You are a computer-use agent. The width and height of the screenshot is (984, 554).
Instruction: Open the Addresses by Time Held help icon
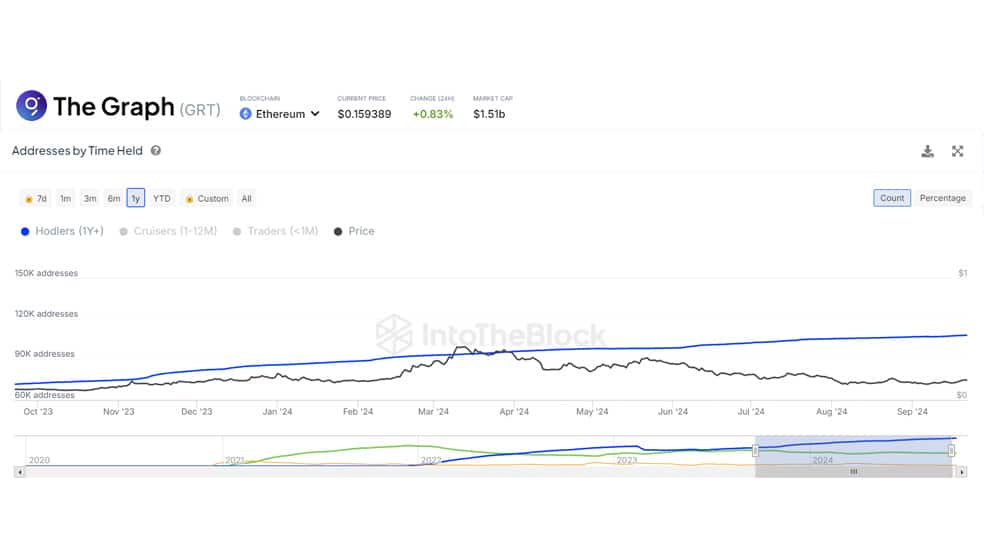point(156,151)
